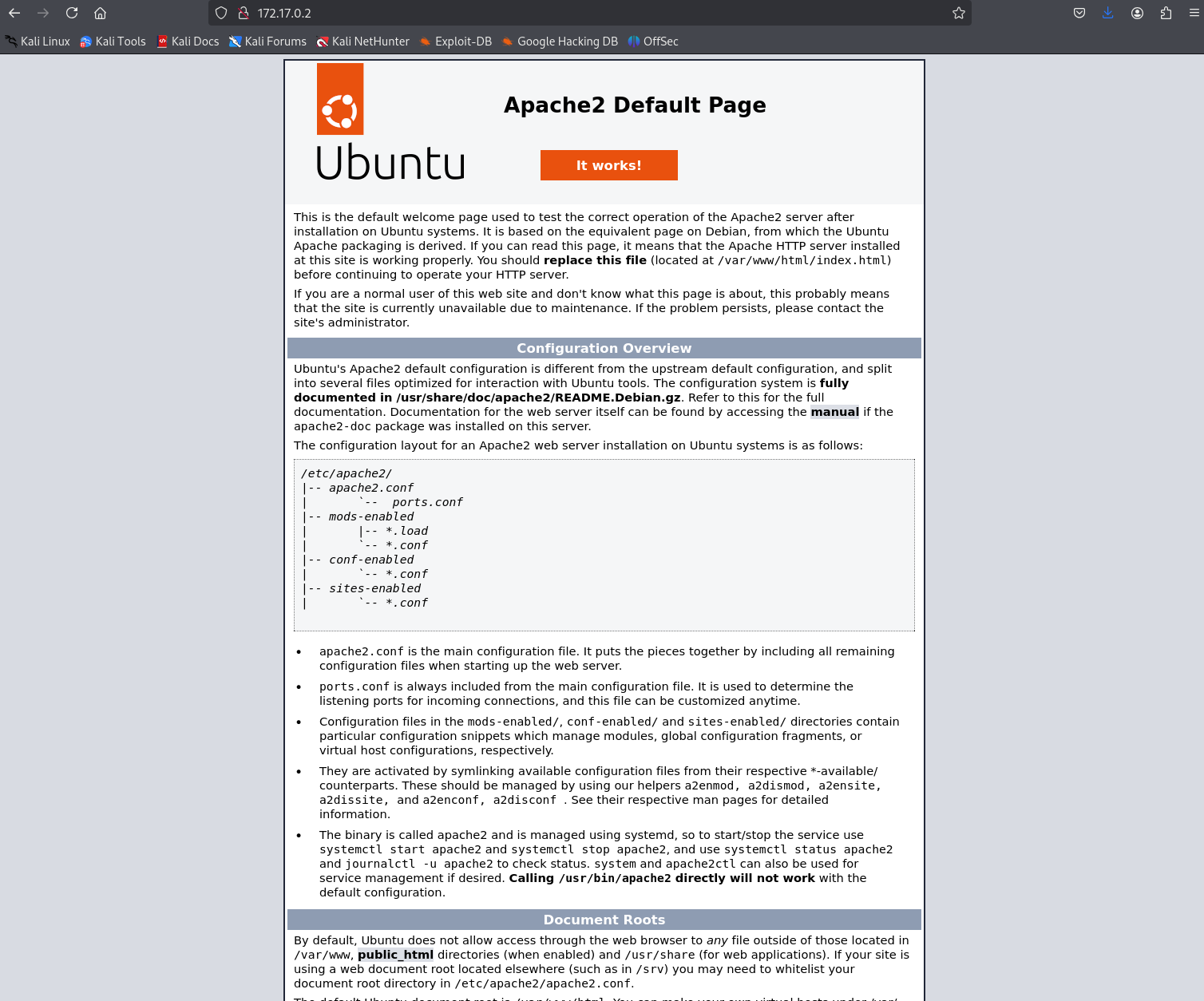This screenshot has width=1204, height=1001.
Task: Click the /etc/apache2/apache2.conf path text
Action: click(542, 983)
